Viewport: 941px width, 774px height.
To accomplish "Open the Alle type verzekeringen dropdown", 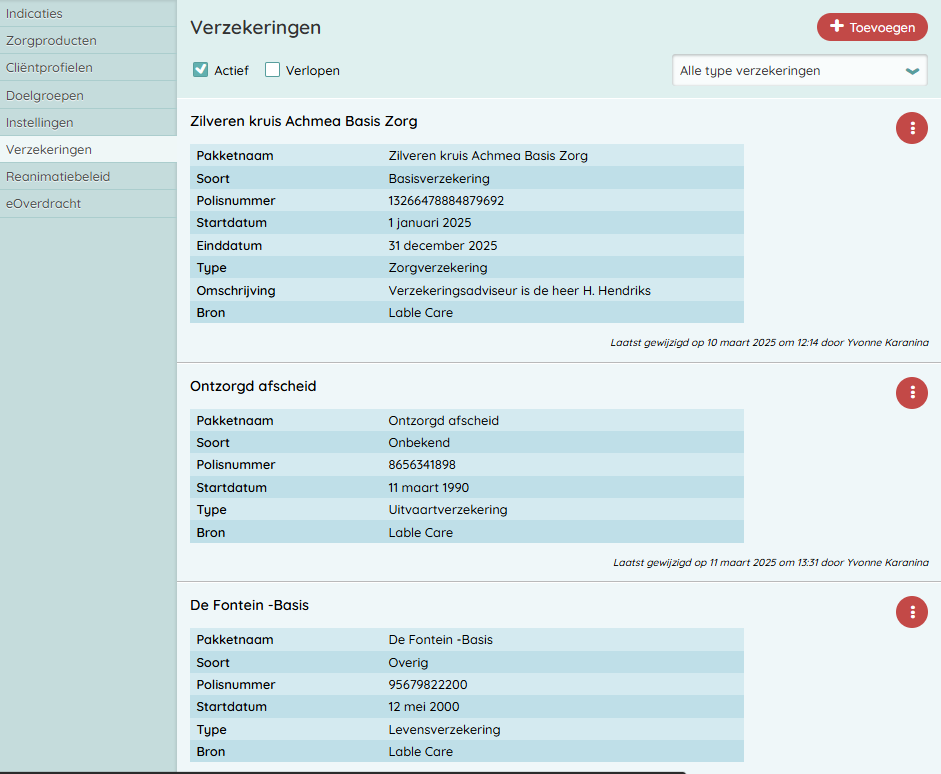I will point(798,71).
